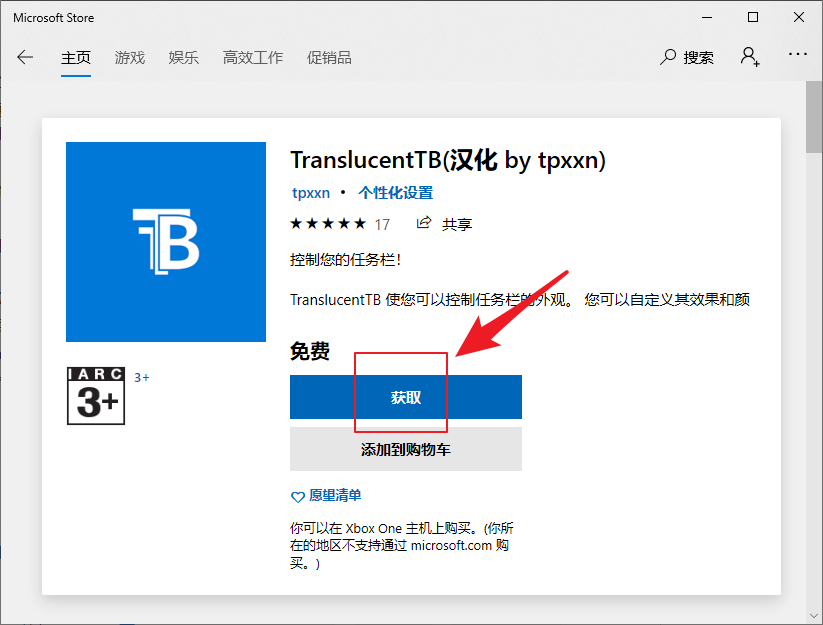This screenshot has width=823, height=625.
Task: Open the 高效工作 tab
Action: 252,57
